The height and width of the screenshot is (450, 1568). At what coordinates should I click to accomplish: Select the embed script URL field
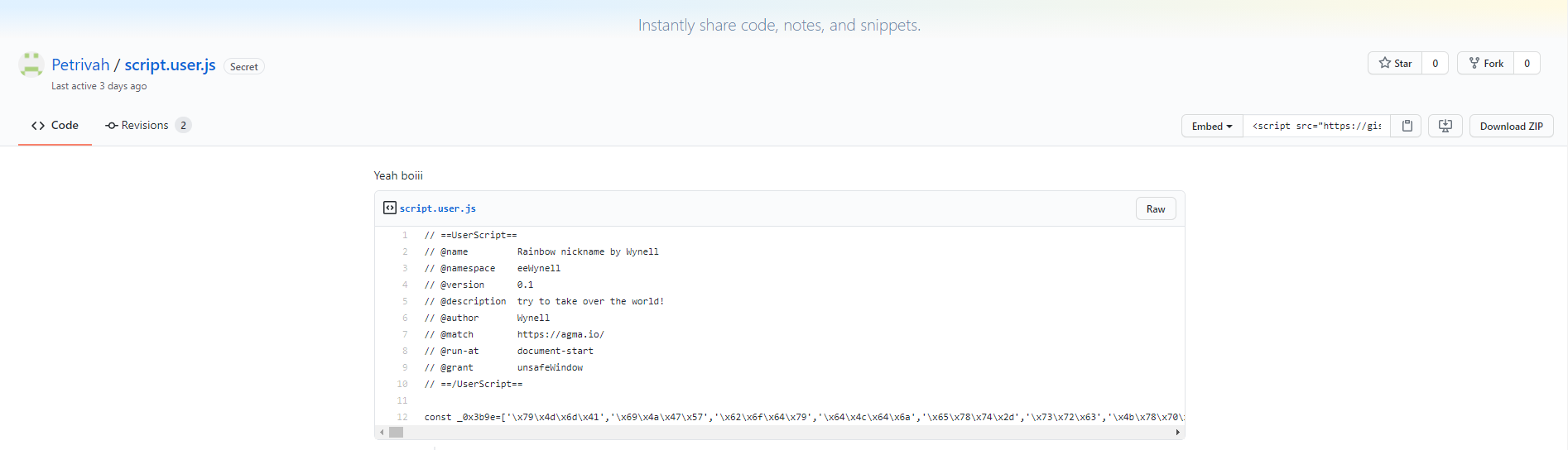pos(1316,126)
